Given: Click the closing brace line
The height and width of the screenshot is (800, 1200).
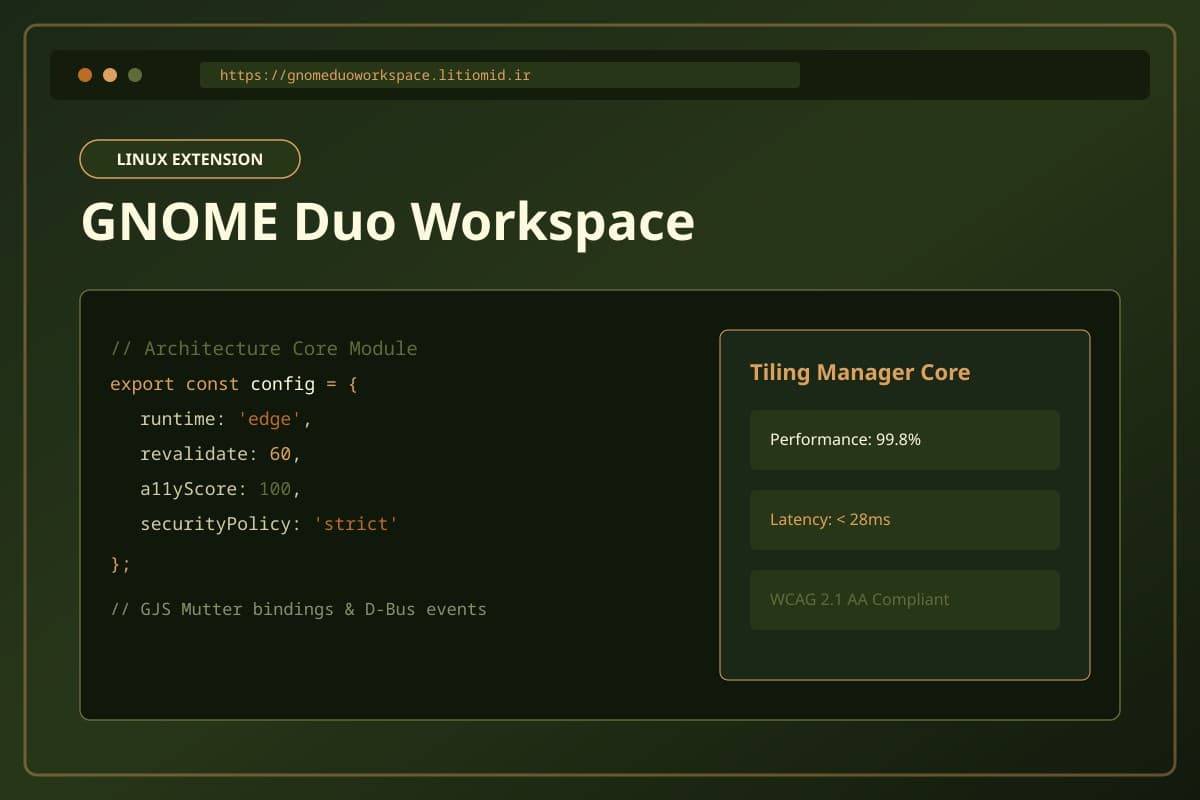Looking at the screenshot, I should (120, 564).
